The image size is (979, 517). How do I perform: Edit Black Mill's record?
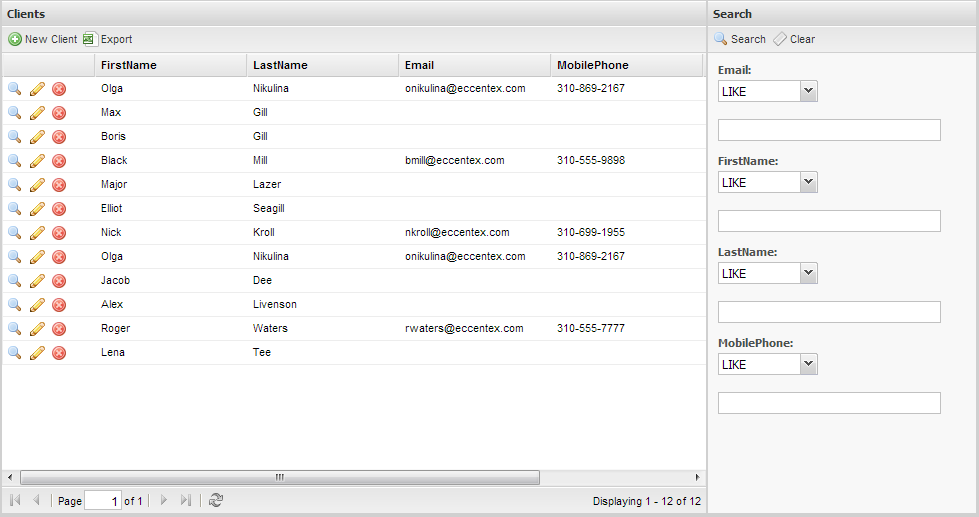click(37, 161)
